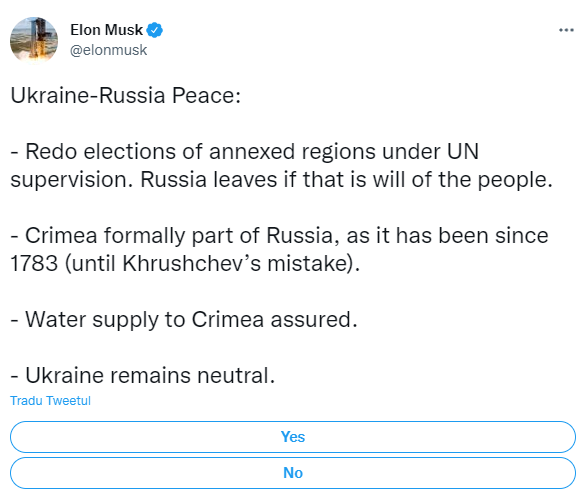
Task: Click the Tradu Tweetul translate link
Action: pyautogui.click(x=50, y=400)
